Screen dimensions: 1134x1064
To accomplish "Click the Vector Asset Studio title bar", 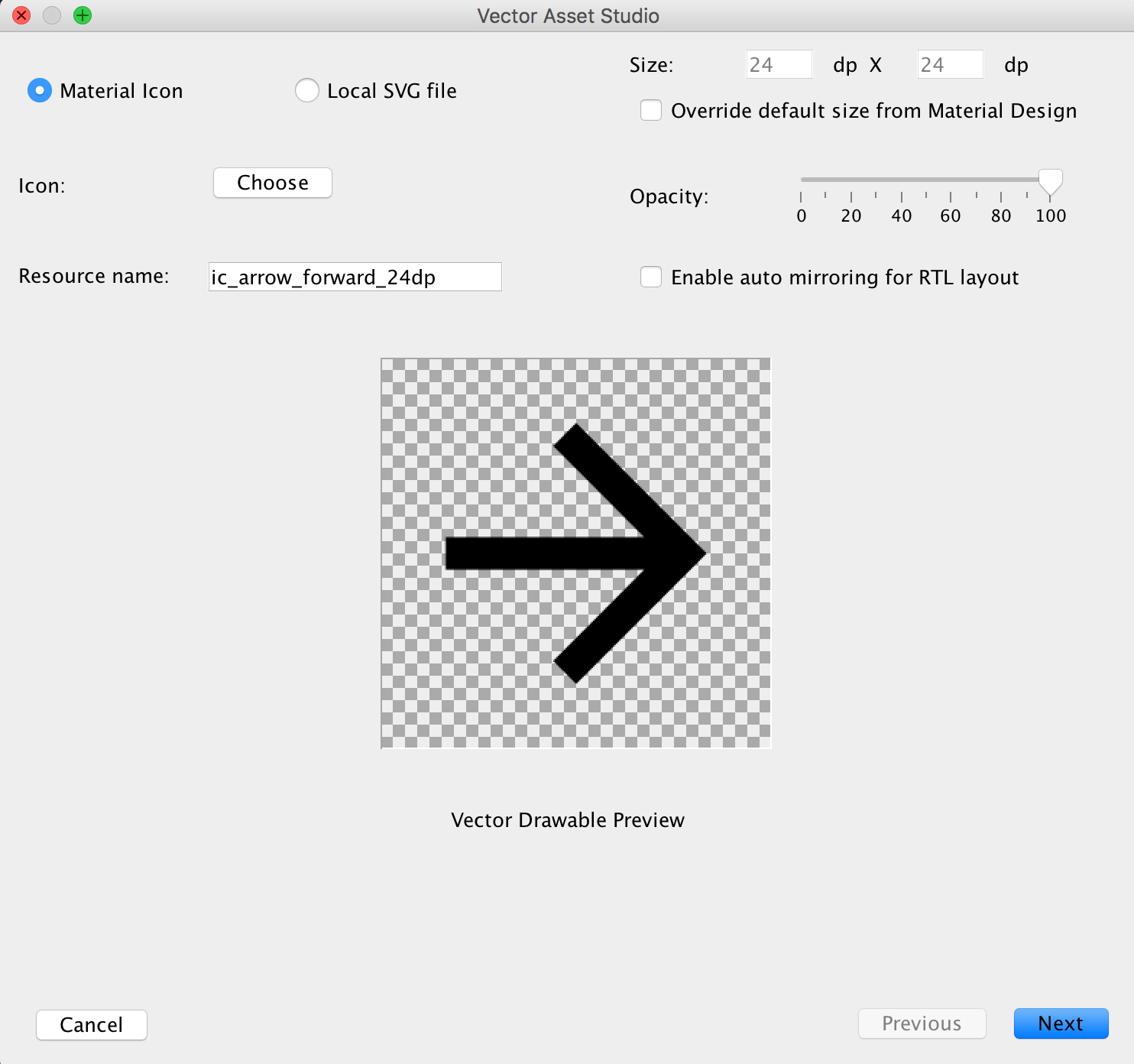I will coord(568,15).
